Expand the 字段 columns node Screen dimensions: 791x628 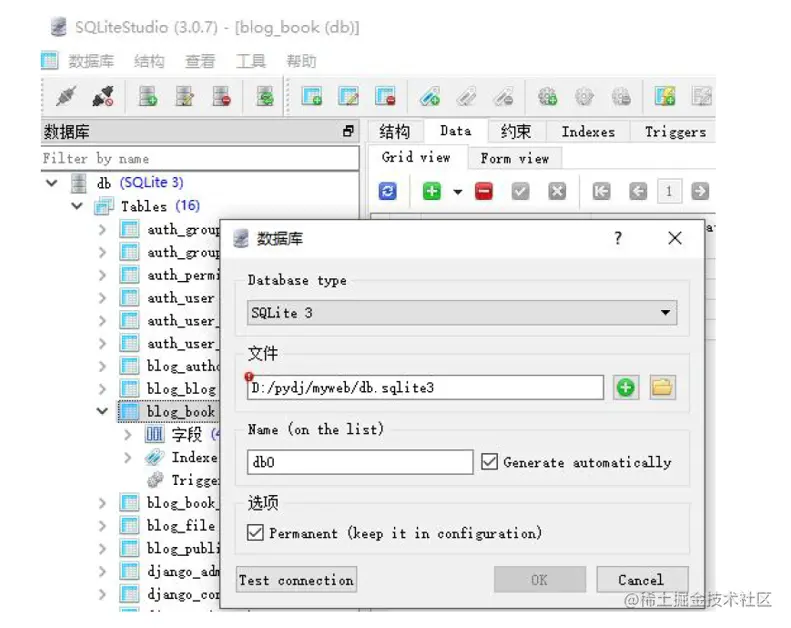pyautogui.click(x=128, y=434)
